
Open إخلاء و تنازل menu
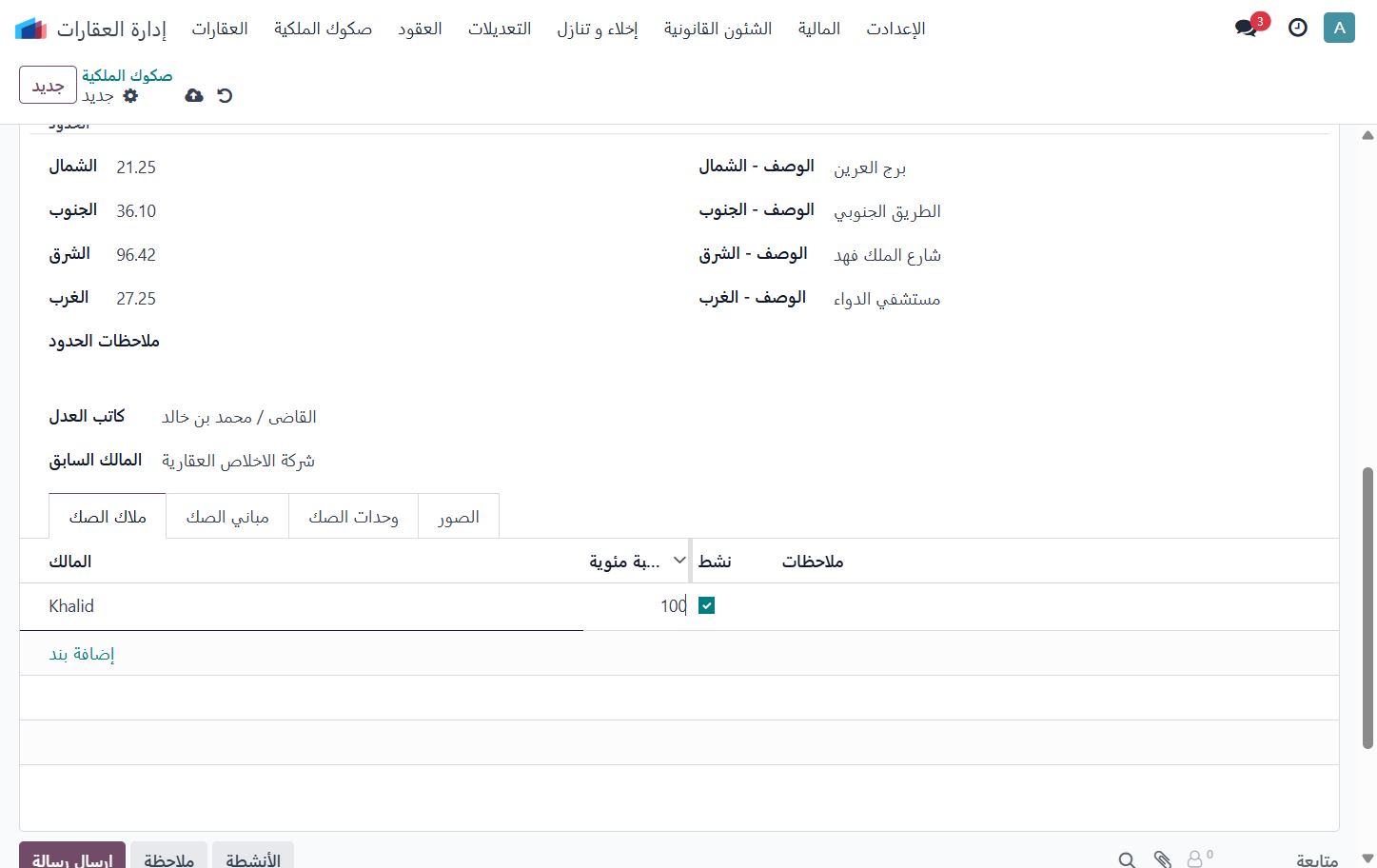598,29
